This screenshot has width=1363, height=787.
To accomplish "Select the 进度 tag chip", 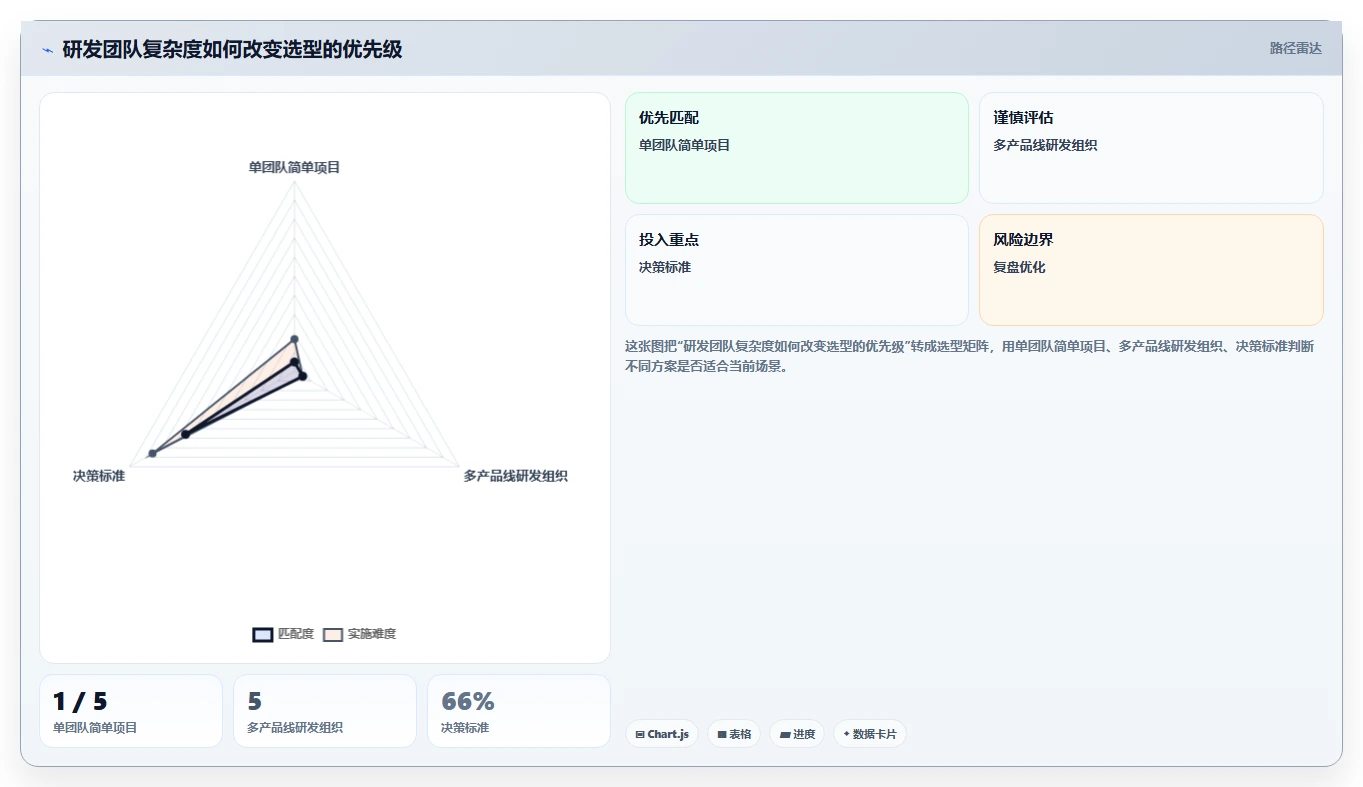I will 797,734.
